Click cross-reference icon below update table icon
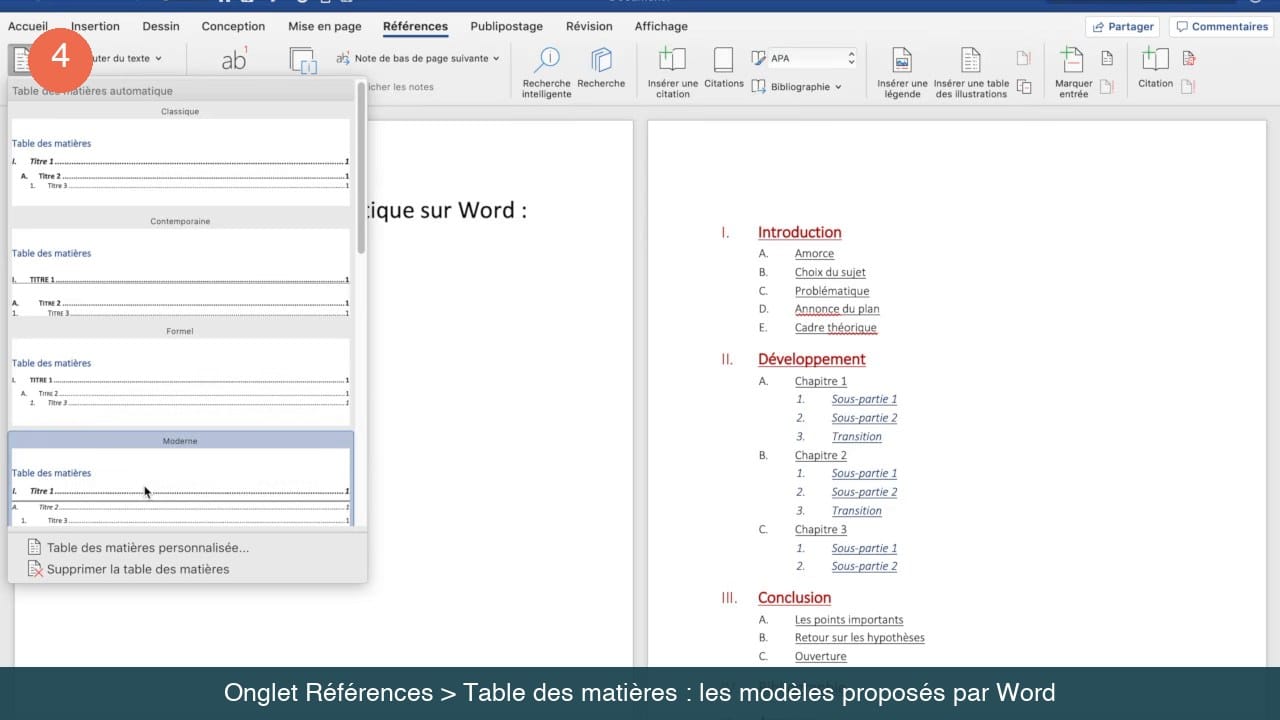Screen dimensions: 1280x720 point(1024,87)
